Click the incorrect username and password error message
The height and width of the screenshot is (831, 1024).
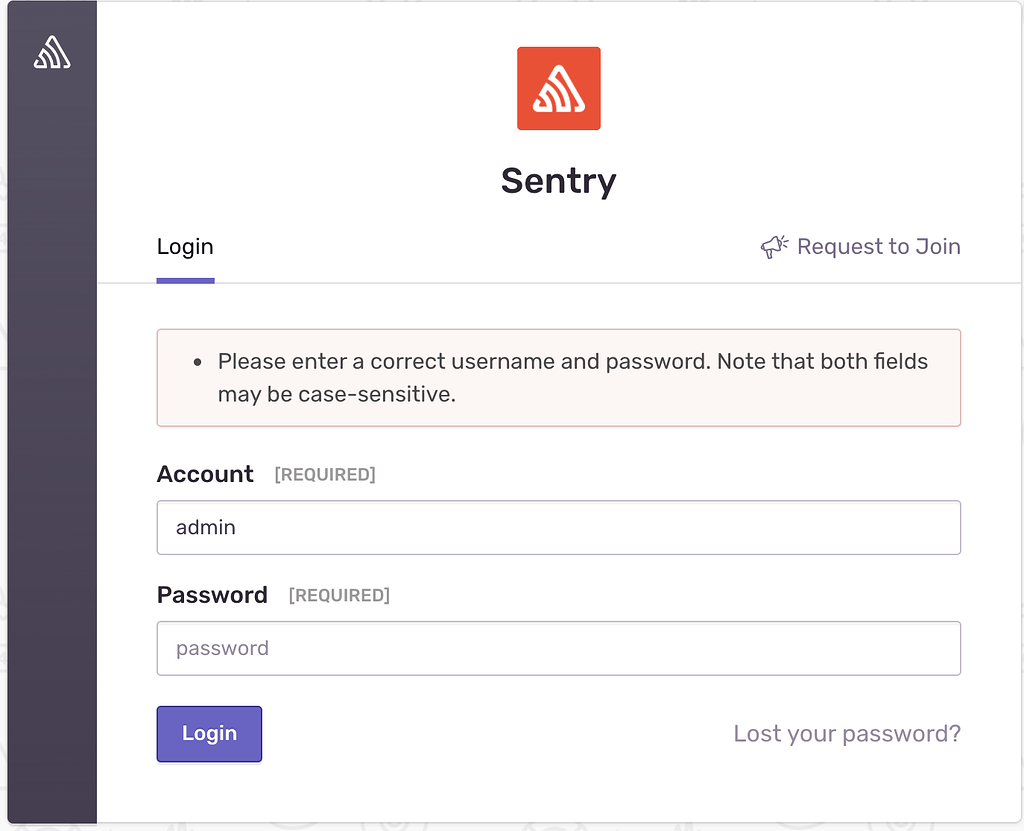[x=572, y=377]
